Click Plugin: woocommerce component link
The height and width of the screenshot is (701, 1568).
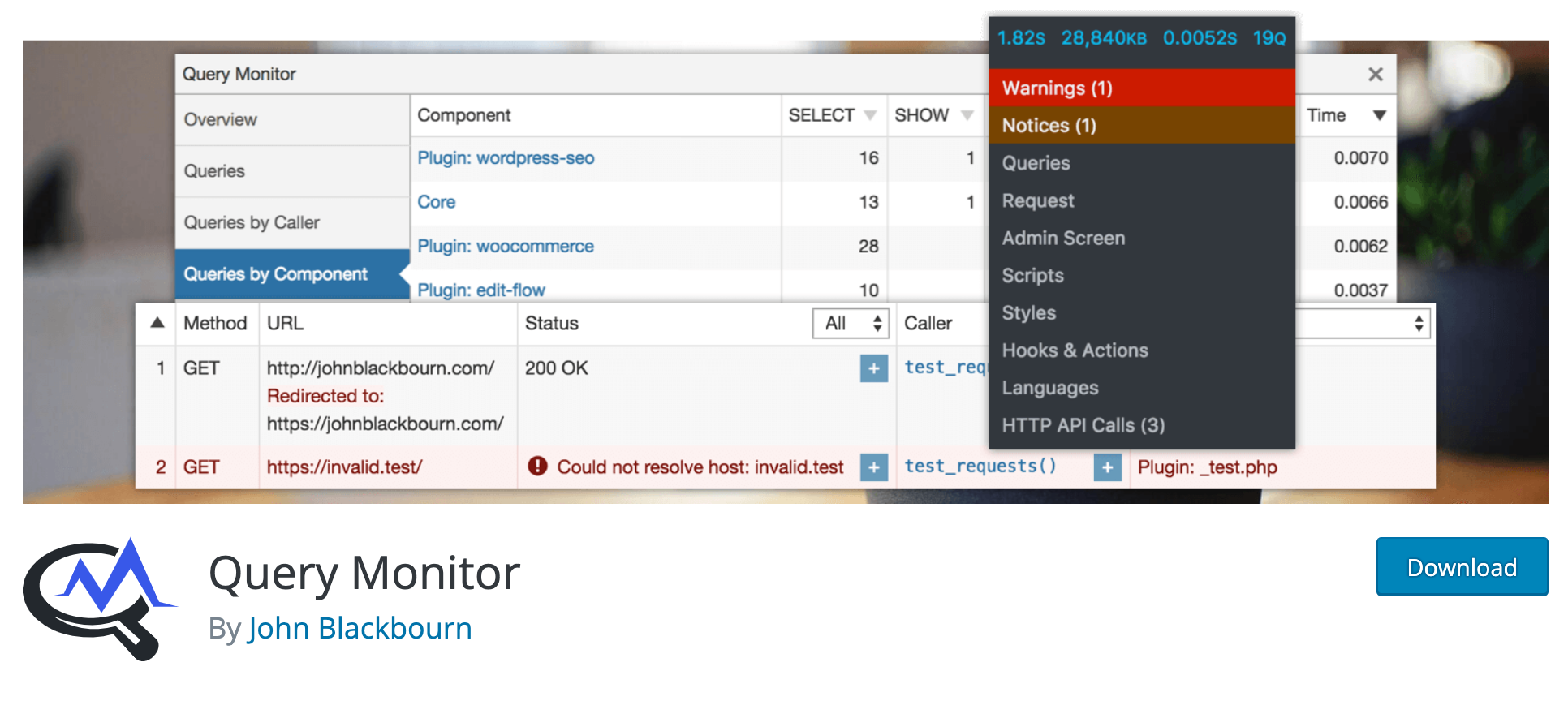coord(505,246)
